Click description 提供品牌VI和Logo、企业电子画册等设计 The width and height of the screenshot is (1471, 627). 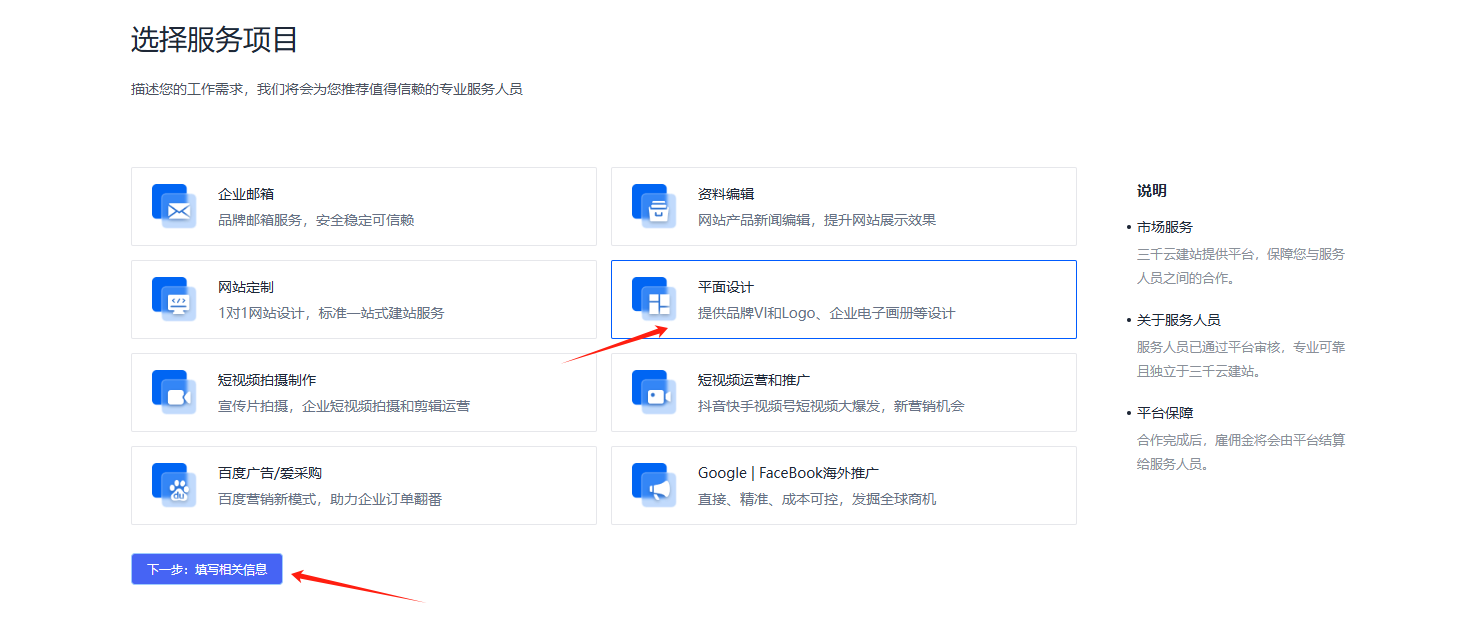pos(827,313)
